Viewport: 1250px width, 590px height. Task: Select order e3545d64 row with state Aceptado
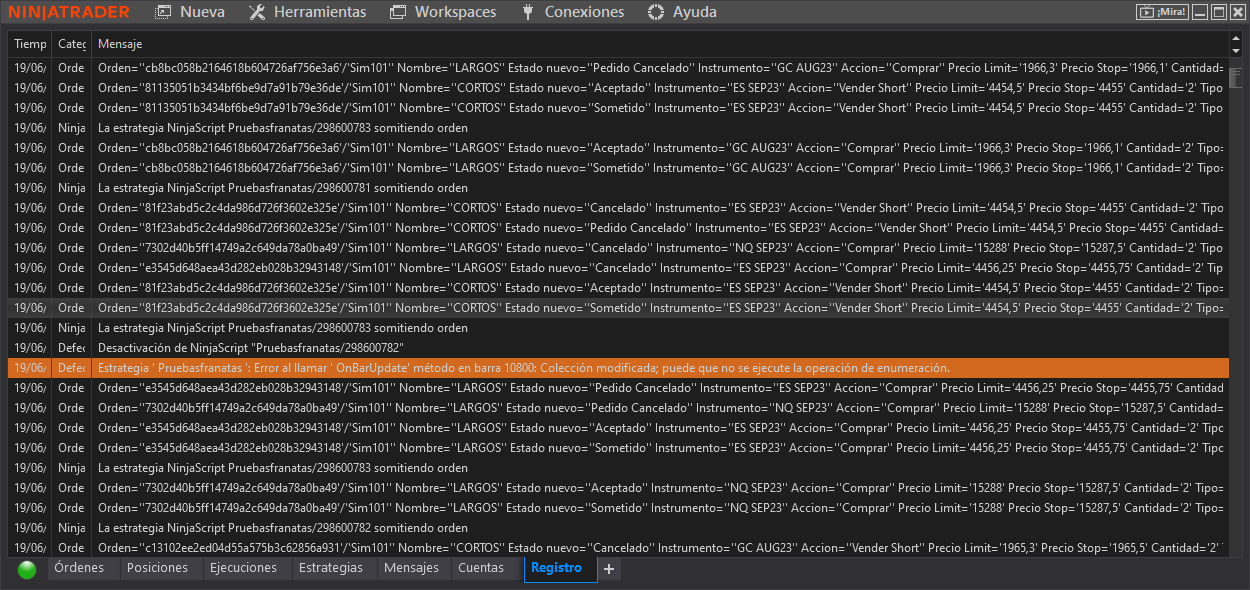(x=617, y=428)
